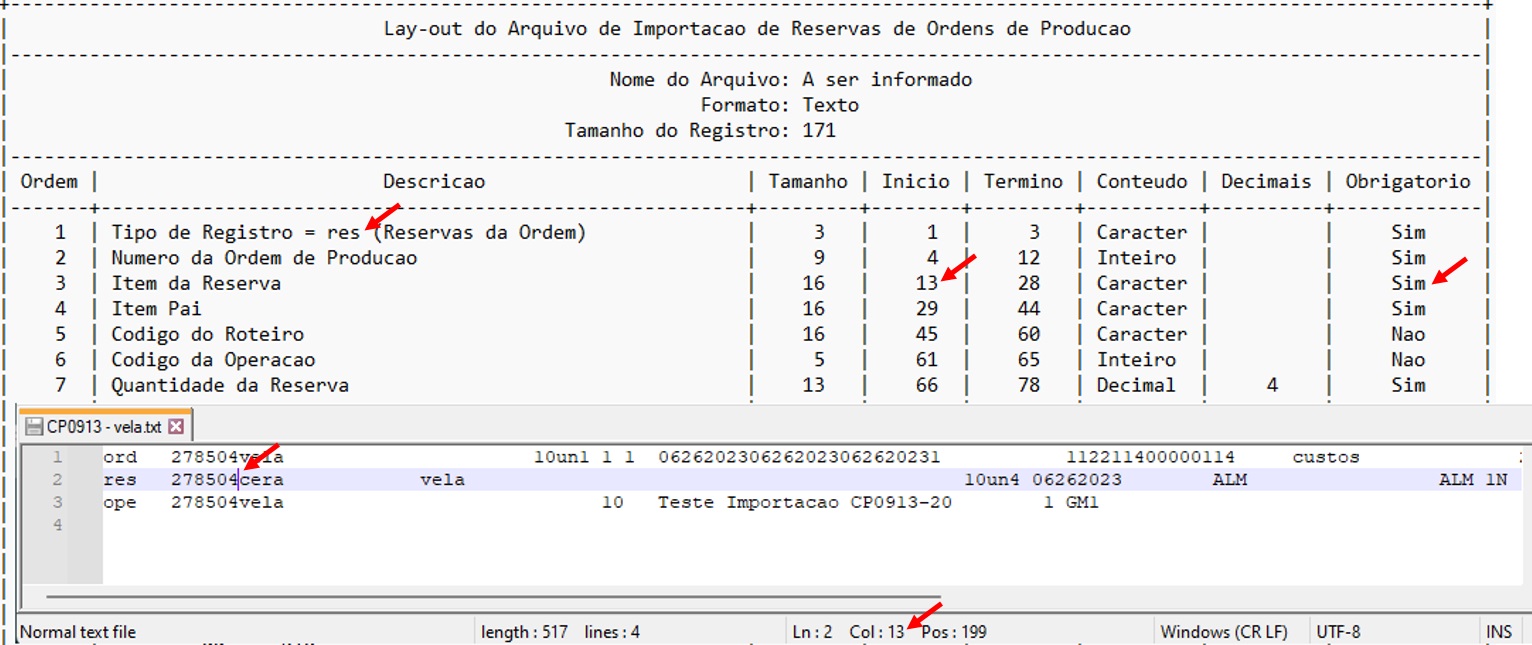Click 'Numero da Ordem de Producao' row
The width and height of the screenshot is (1532, 645).
coord(264,258)
